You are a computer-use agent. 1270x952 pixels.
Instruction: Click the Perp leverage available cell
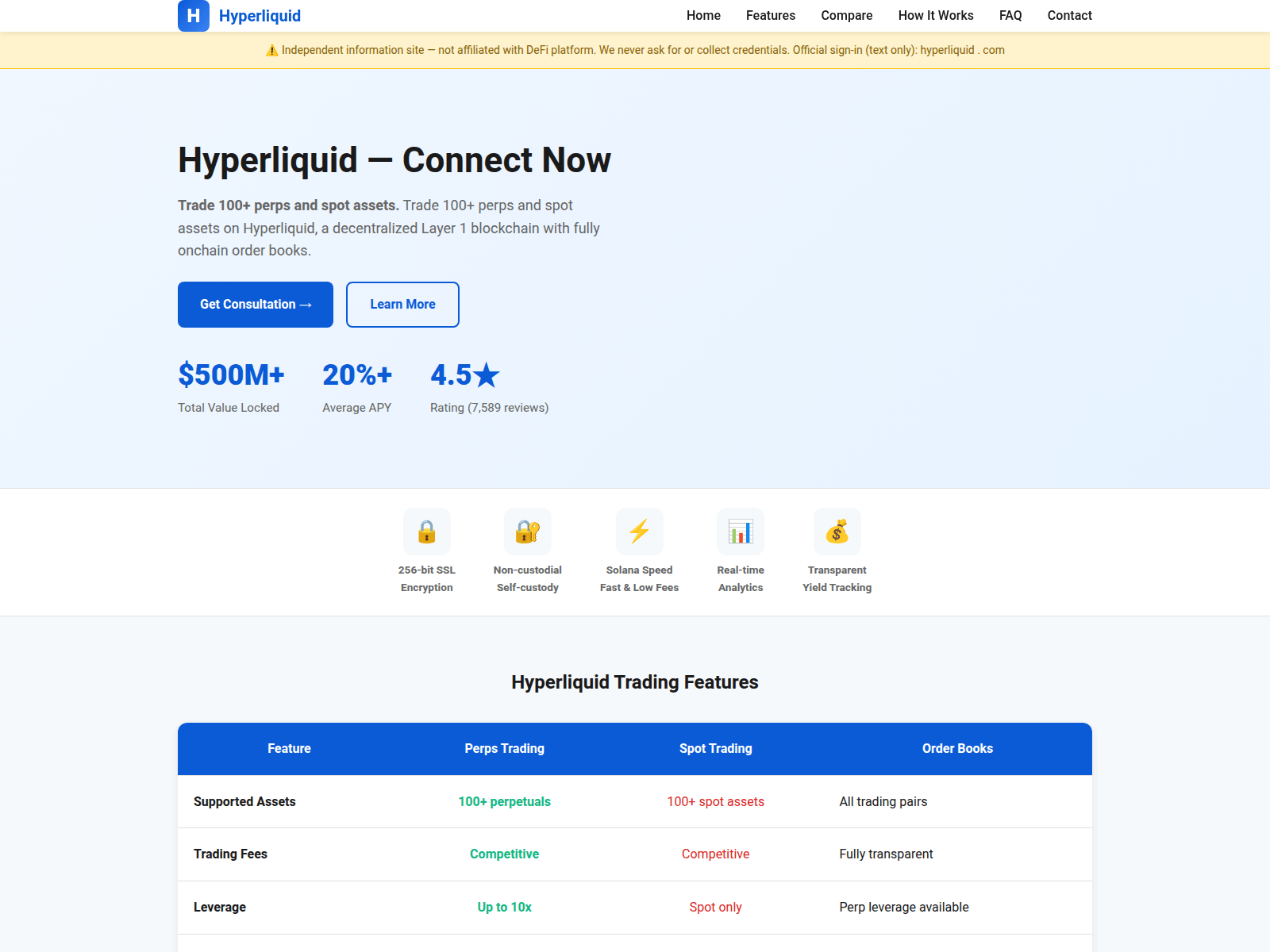904,908
